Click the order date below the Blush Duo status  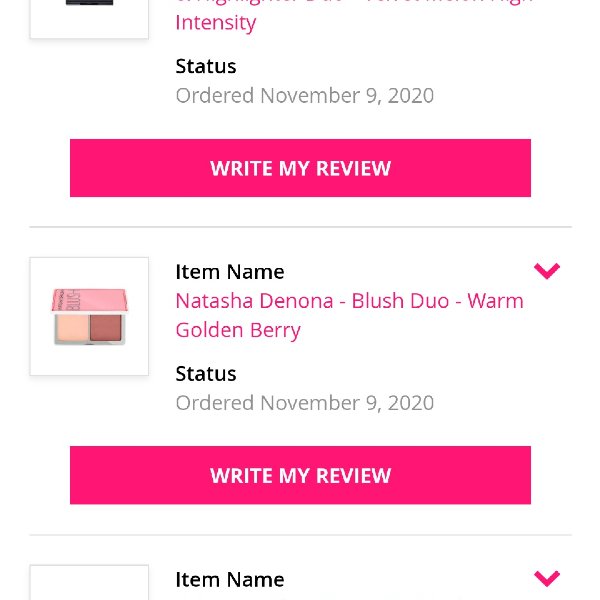pos(305,403)
